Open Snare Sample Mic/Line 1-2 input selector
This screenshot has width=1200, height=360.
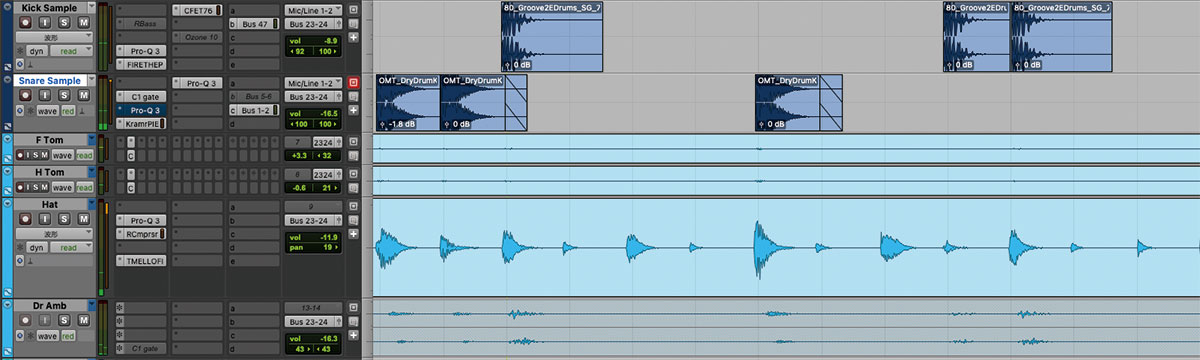click(313, 83)
